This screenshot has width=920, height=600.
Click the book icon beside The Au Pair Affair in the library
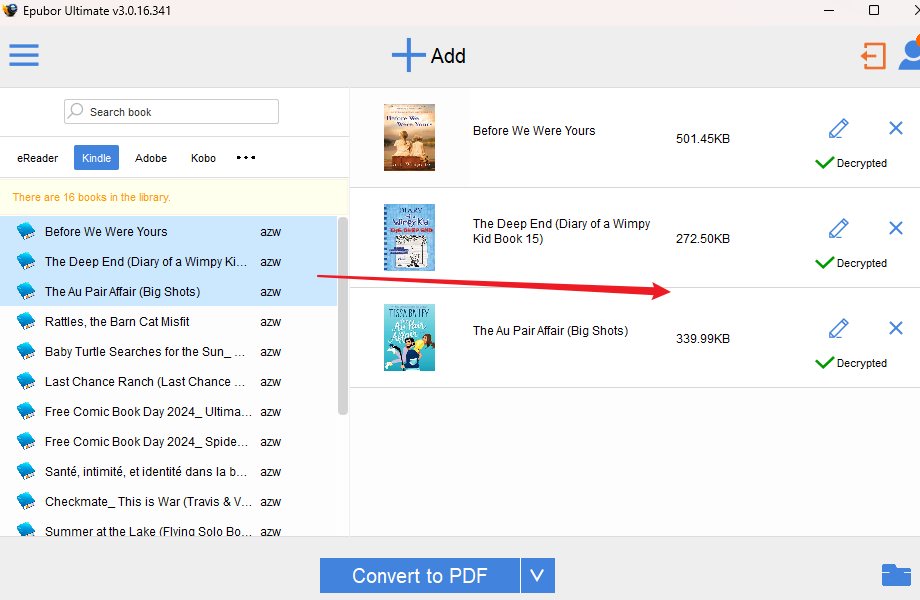[26, 291]
